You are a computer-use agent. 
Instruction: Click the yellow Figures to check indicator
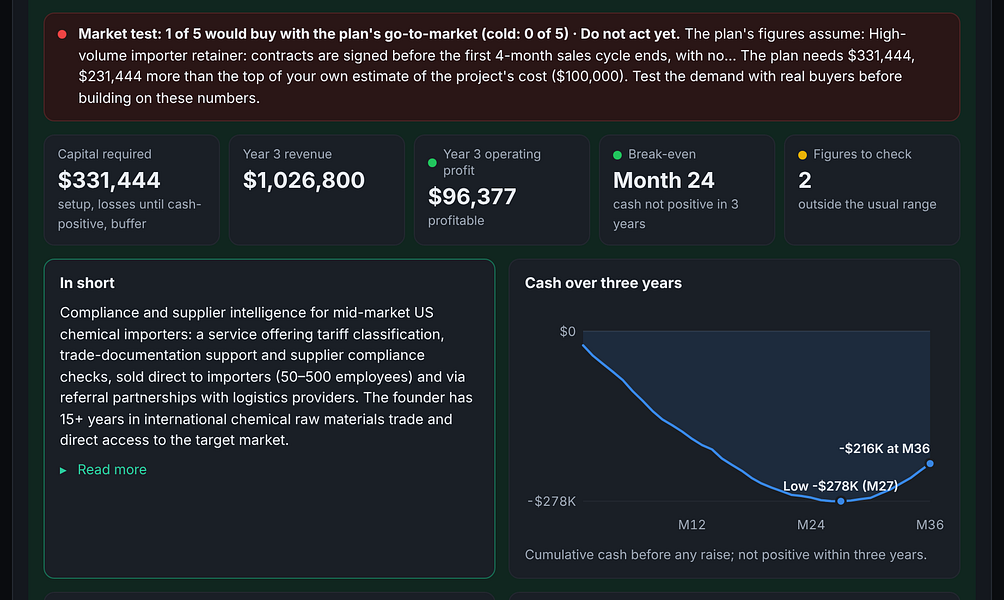pyautogui.click(x=802, y=155)
